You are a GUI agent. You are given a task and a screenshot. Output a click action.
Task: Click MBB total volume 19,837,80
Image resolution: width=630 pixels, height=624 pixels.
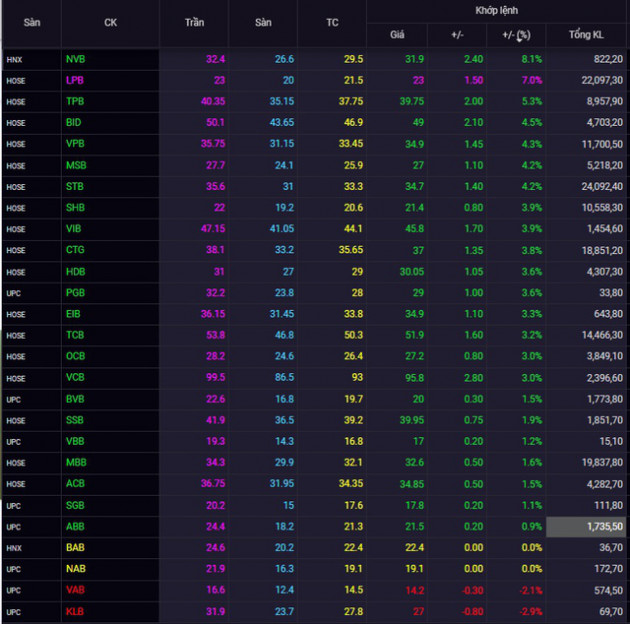coord(602,462)
